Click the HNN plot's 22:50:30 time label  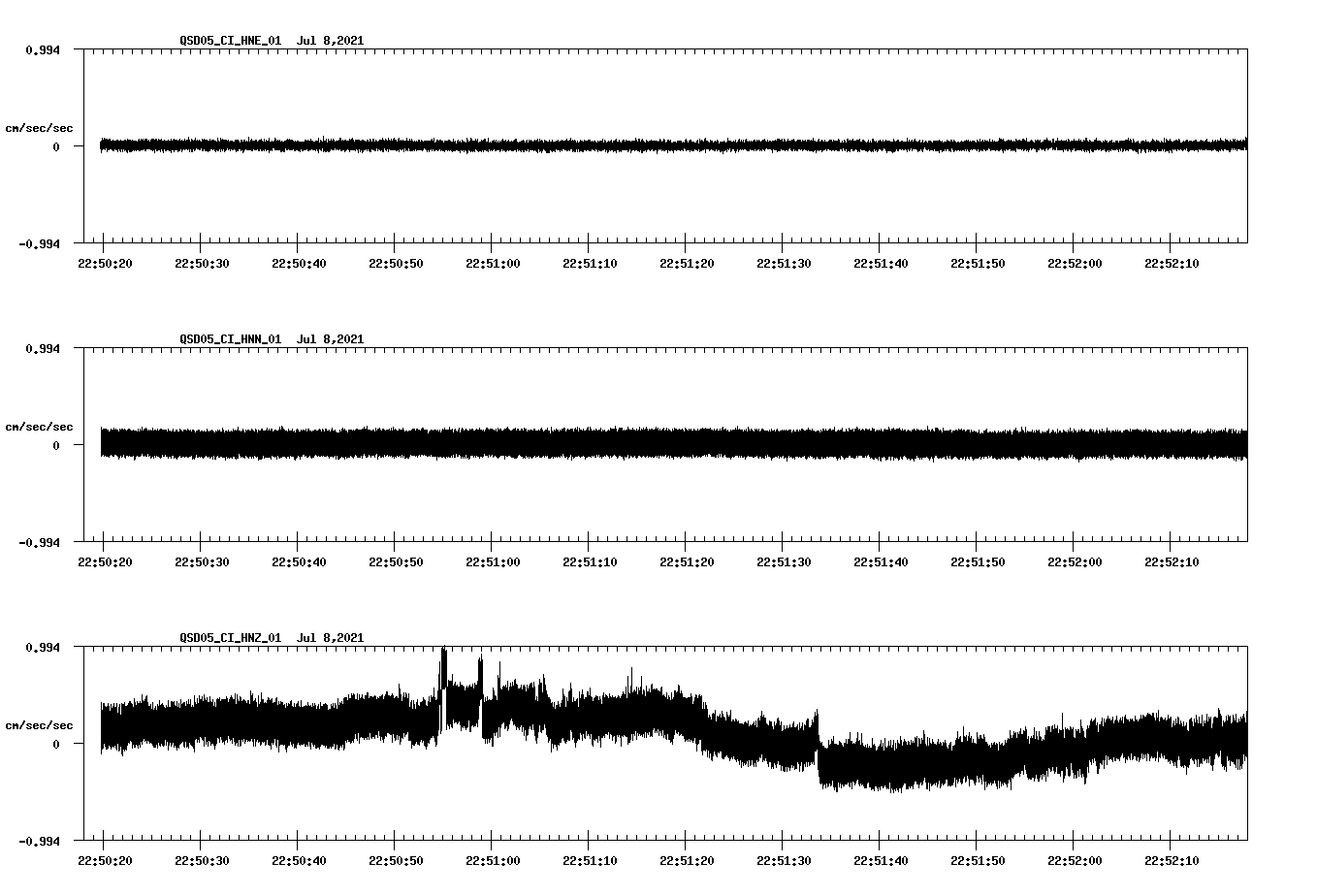coord(201,562)
